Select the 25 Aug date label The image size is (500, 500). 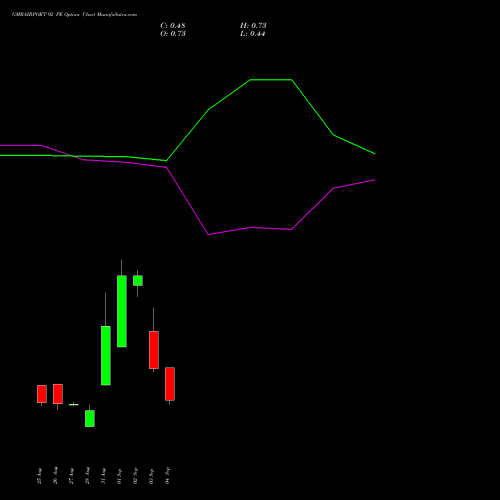39,476
